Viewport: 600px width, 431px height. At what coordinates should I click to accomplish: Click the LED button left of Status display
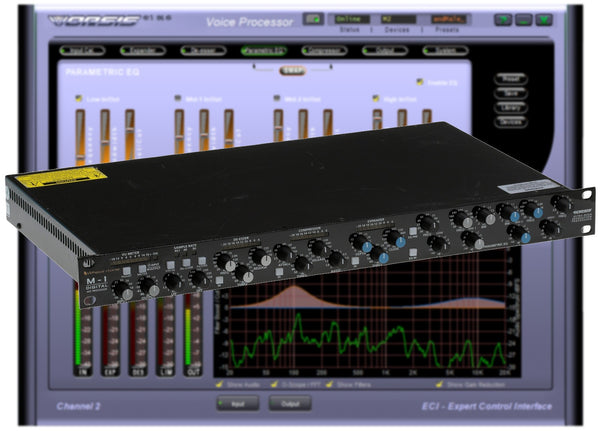313,19
